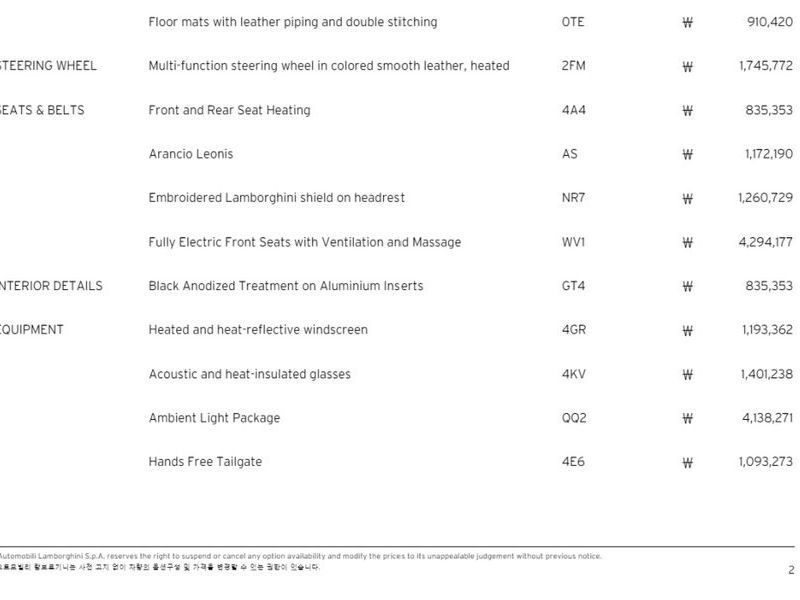Select the Multi-function steering wheel description

[x=328, y=66]
